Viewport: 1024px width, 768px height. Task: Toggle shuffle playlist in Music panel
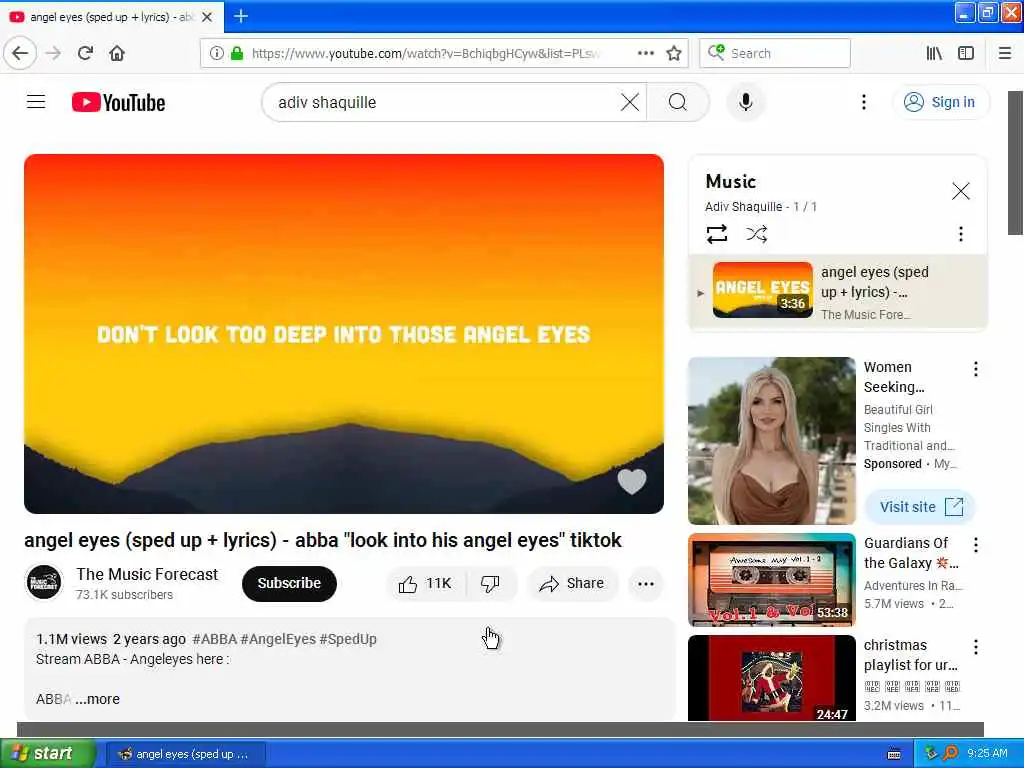[x=756, y=234]
